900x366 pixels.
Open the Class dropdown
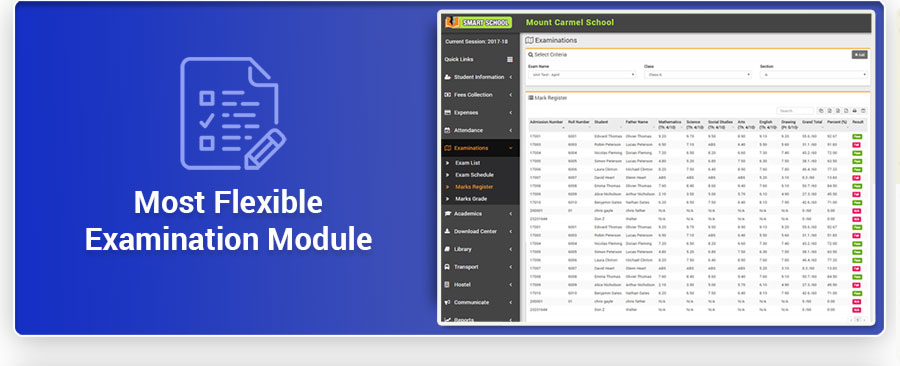(698, 75)
